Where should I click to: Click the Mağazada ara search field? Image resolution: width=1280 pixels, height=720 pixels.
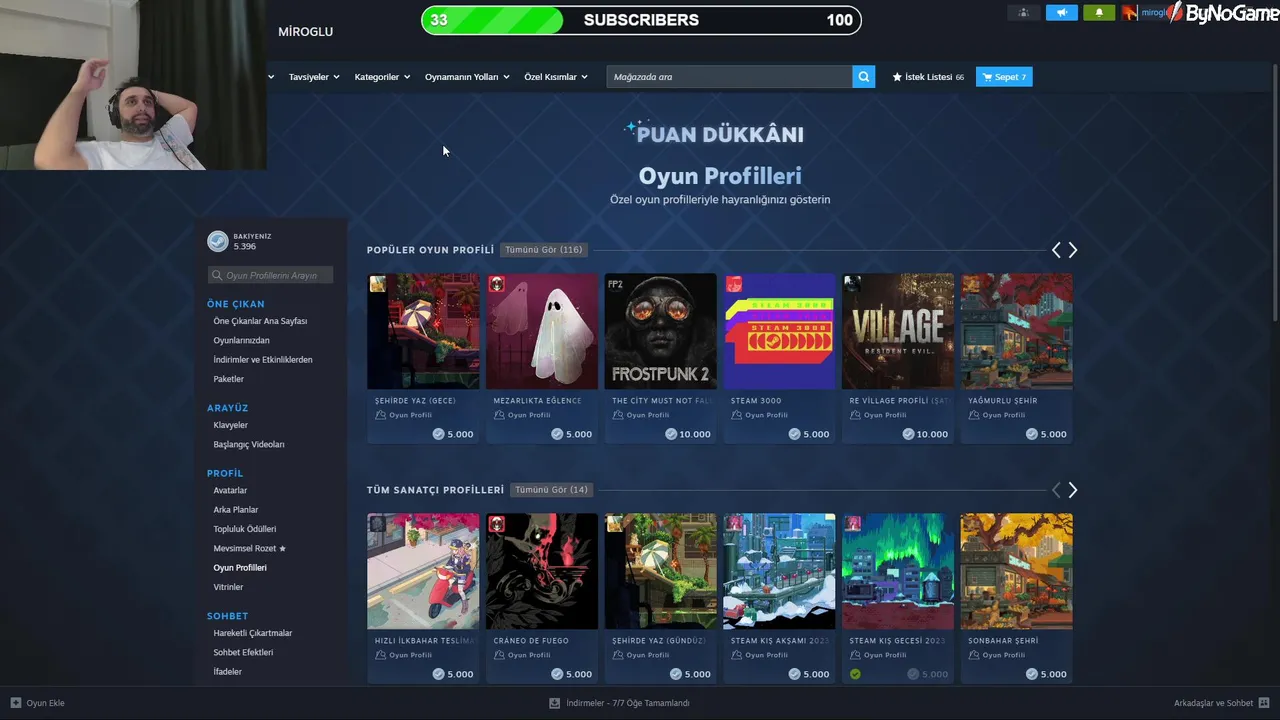729,77
